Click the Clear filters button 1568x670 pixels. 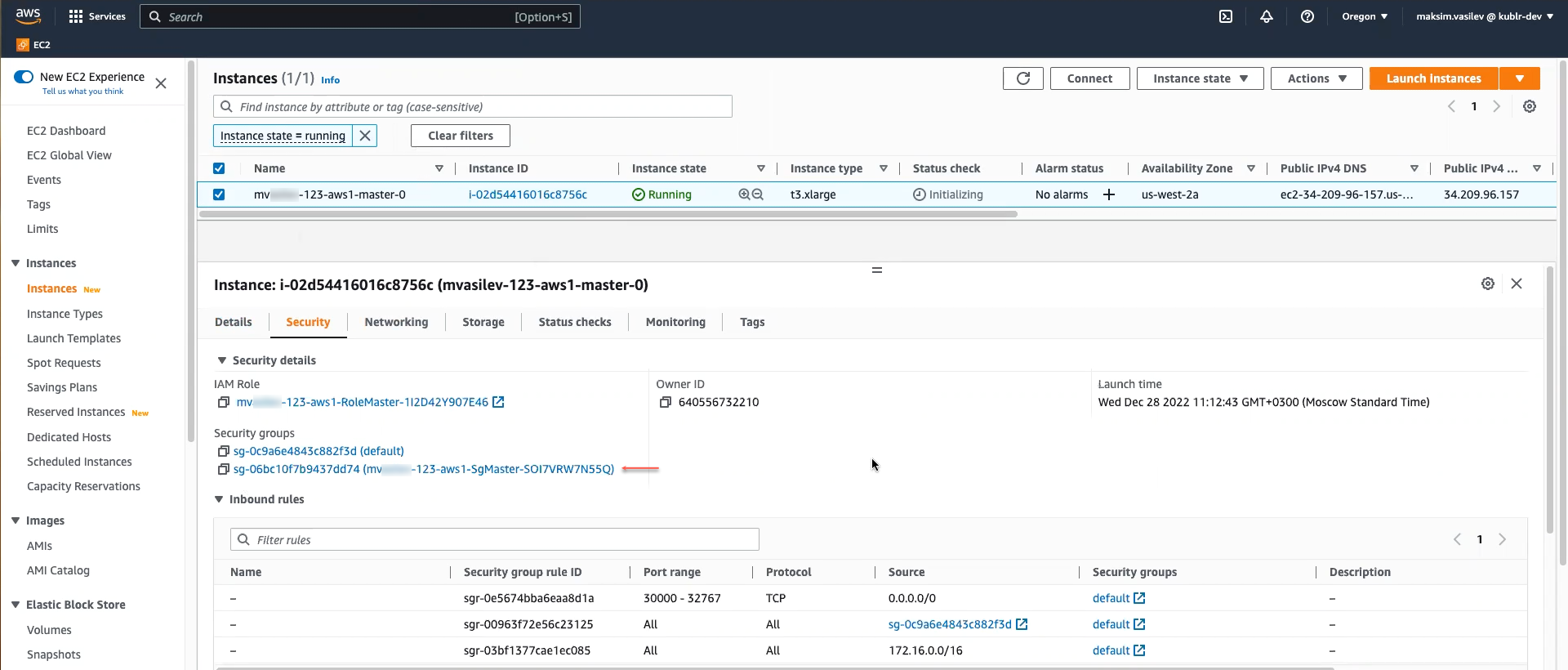pos(461,136)
